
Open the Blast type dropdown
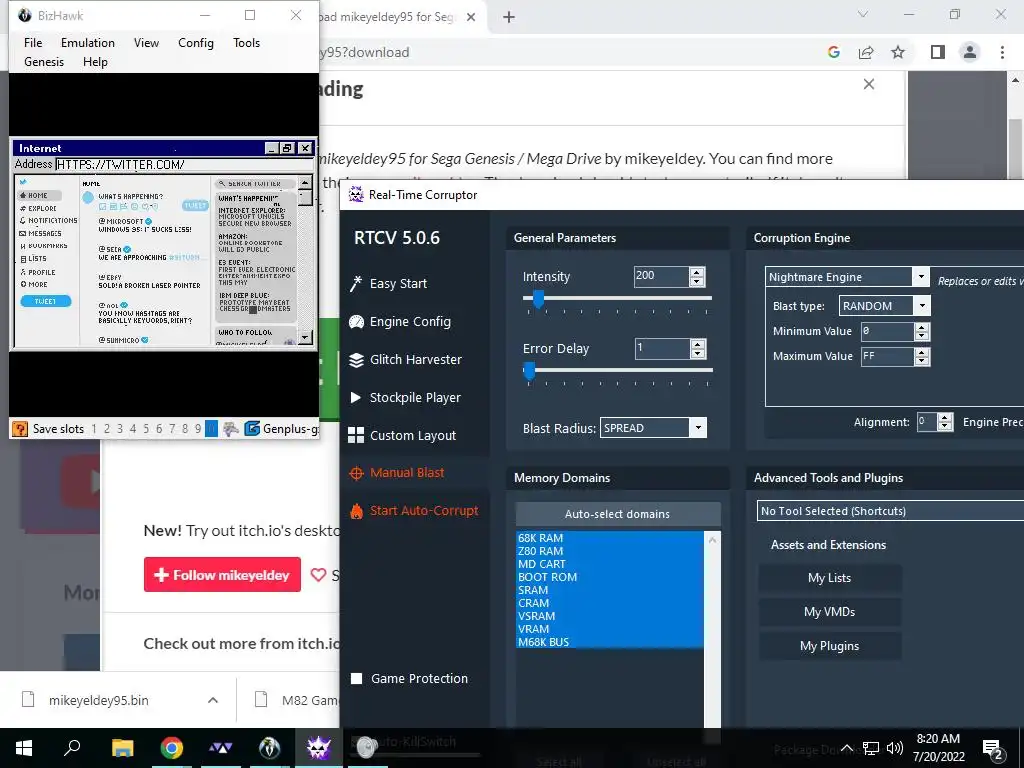point(921,306)
